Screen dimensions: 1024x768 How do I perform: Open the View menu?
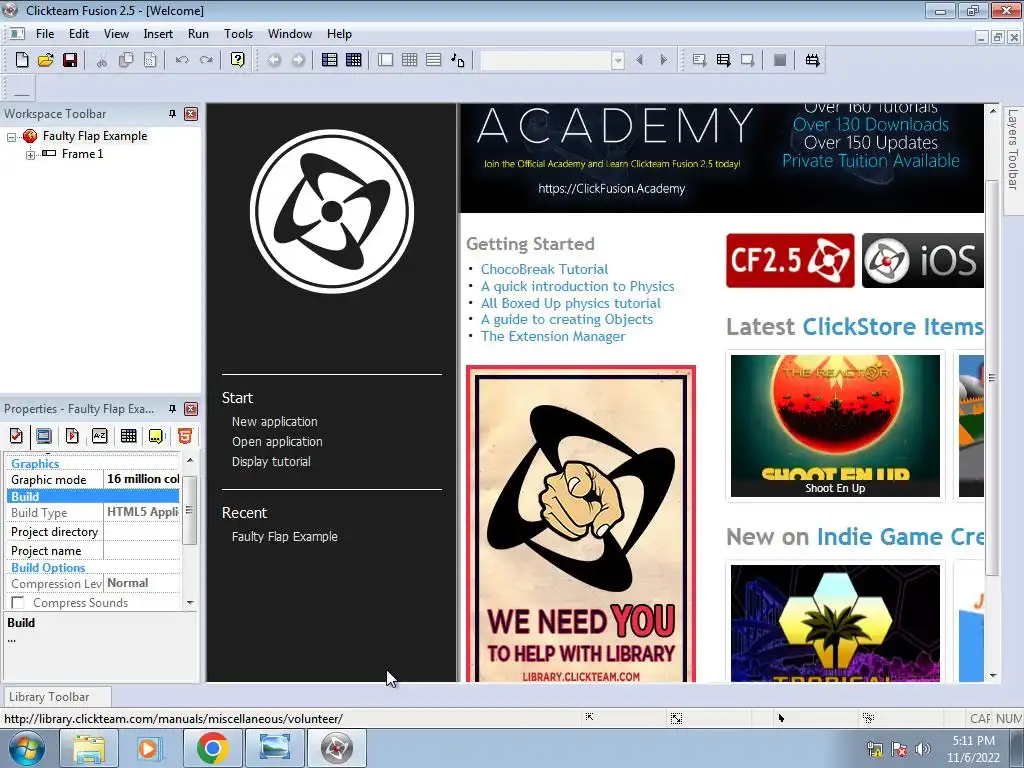pyautogui.click(x=116, y=34)
